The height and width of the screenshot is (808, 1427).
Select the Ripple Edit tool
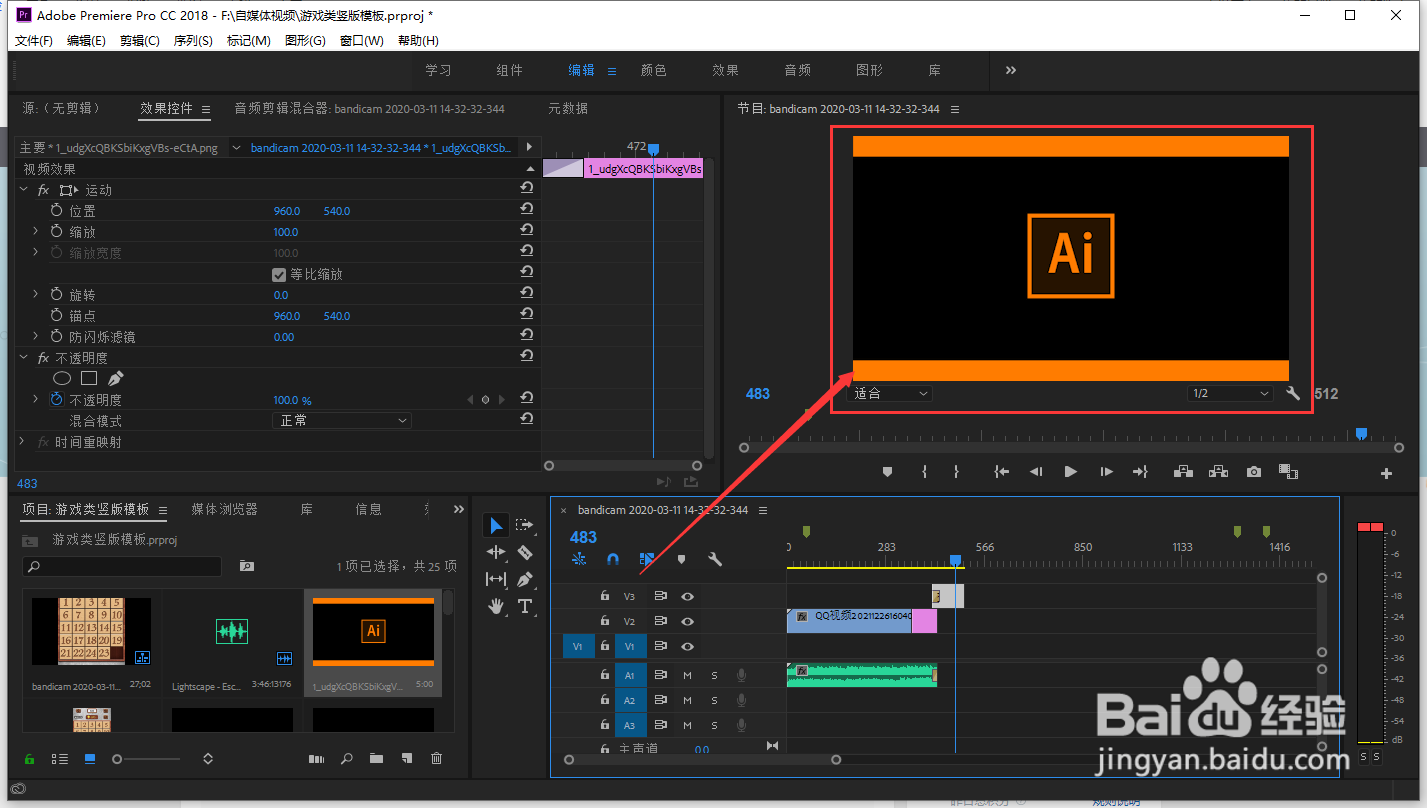tap(496, 552)
